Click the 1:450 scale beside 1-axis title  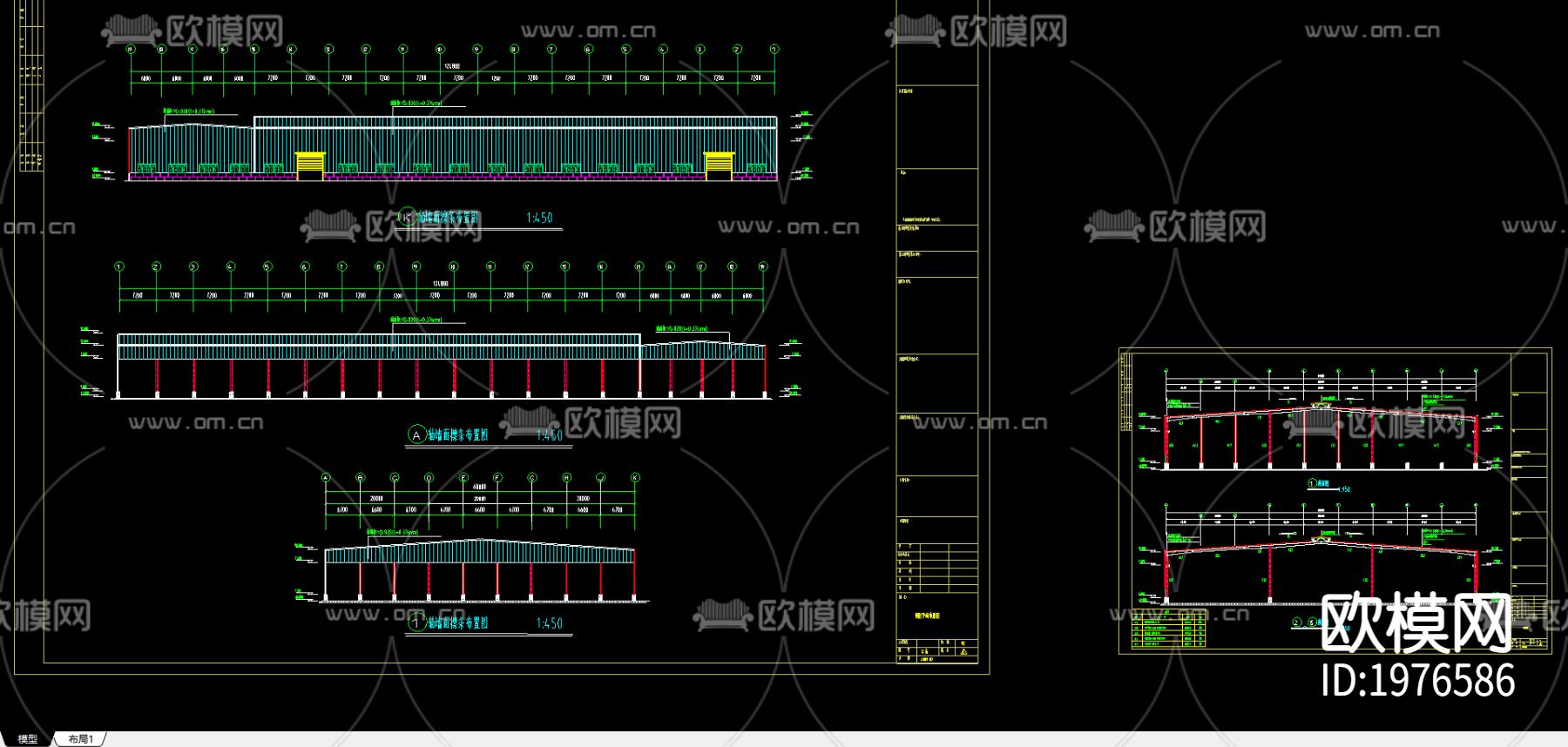[550, 623]
